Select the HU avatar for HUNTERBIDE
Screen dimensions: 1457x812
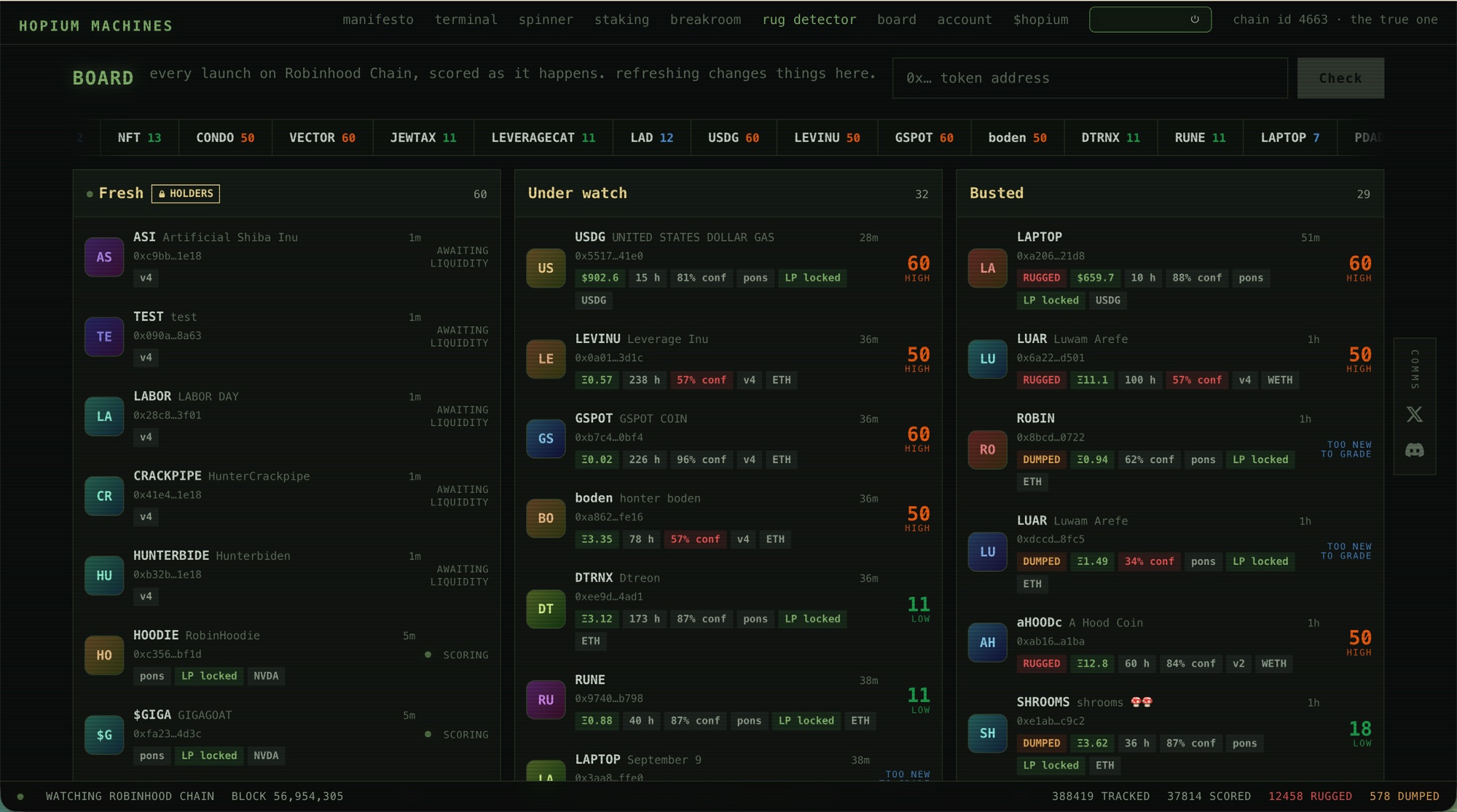(104, 575)
